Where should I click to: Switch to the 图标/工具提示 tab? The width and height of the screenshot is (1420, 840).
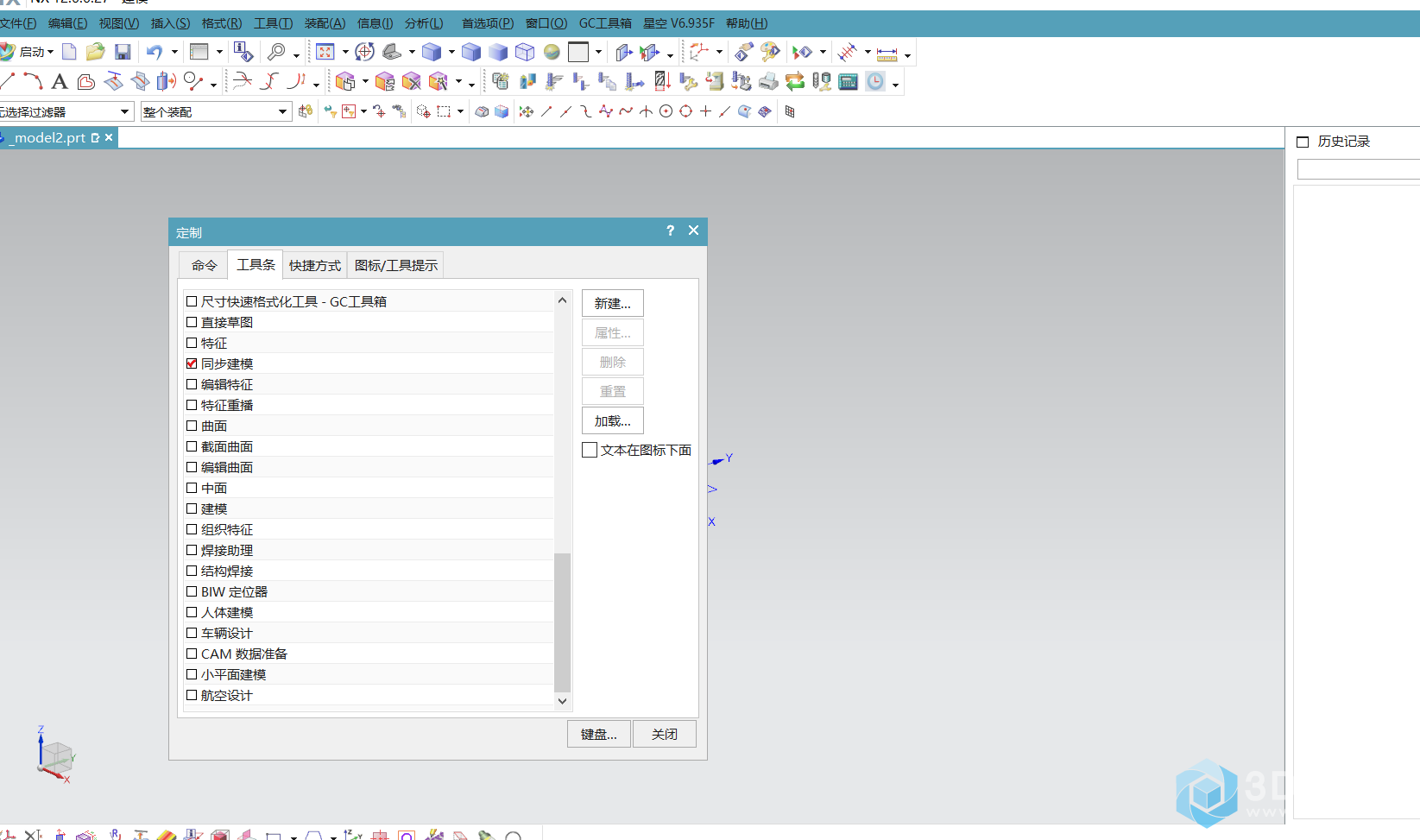click(x=396, y=265)
